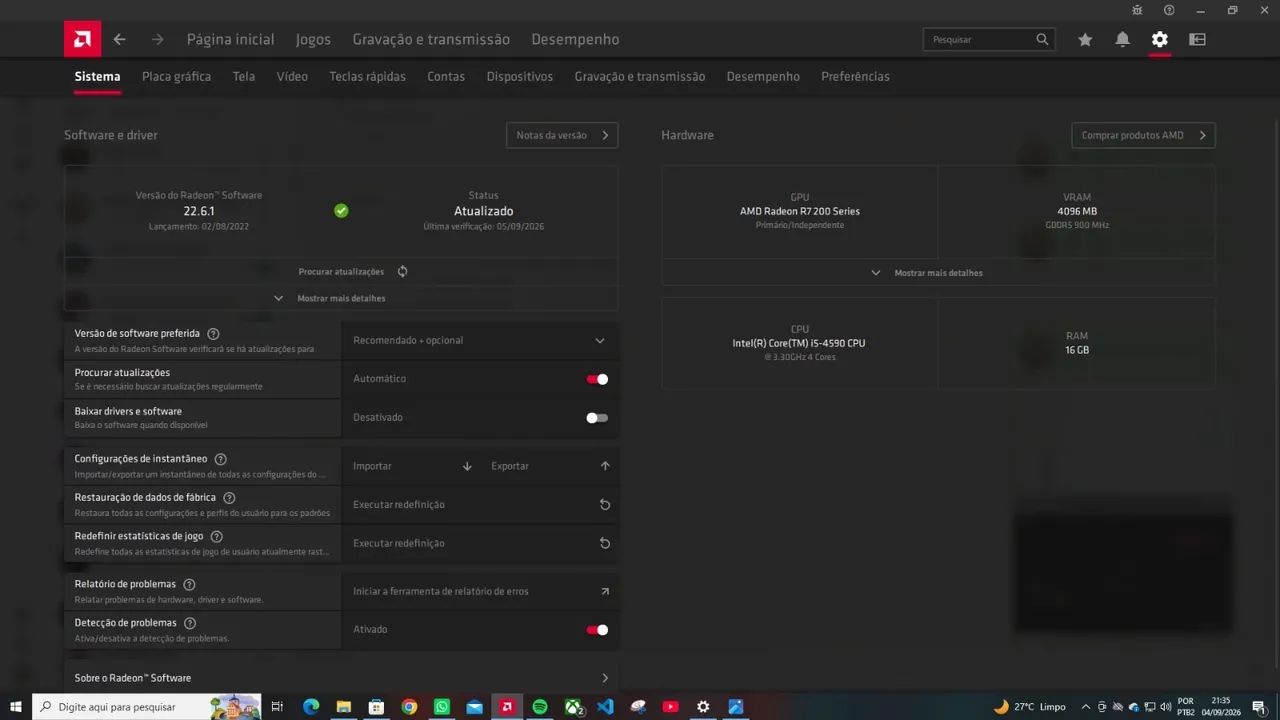Expand Mostrar mais detalhes under GPU hardware
The height and width of the screenshot is (720, 1280).
(x=938, y=272)
